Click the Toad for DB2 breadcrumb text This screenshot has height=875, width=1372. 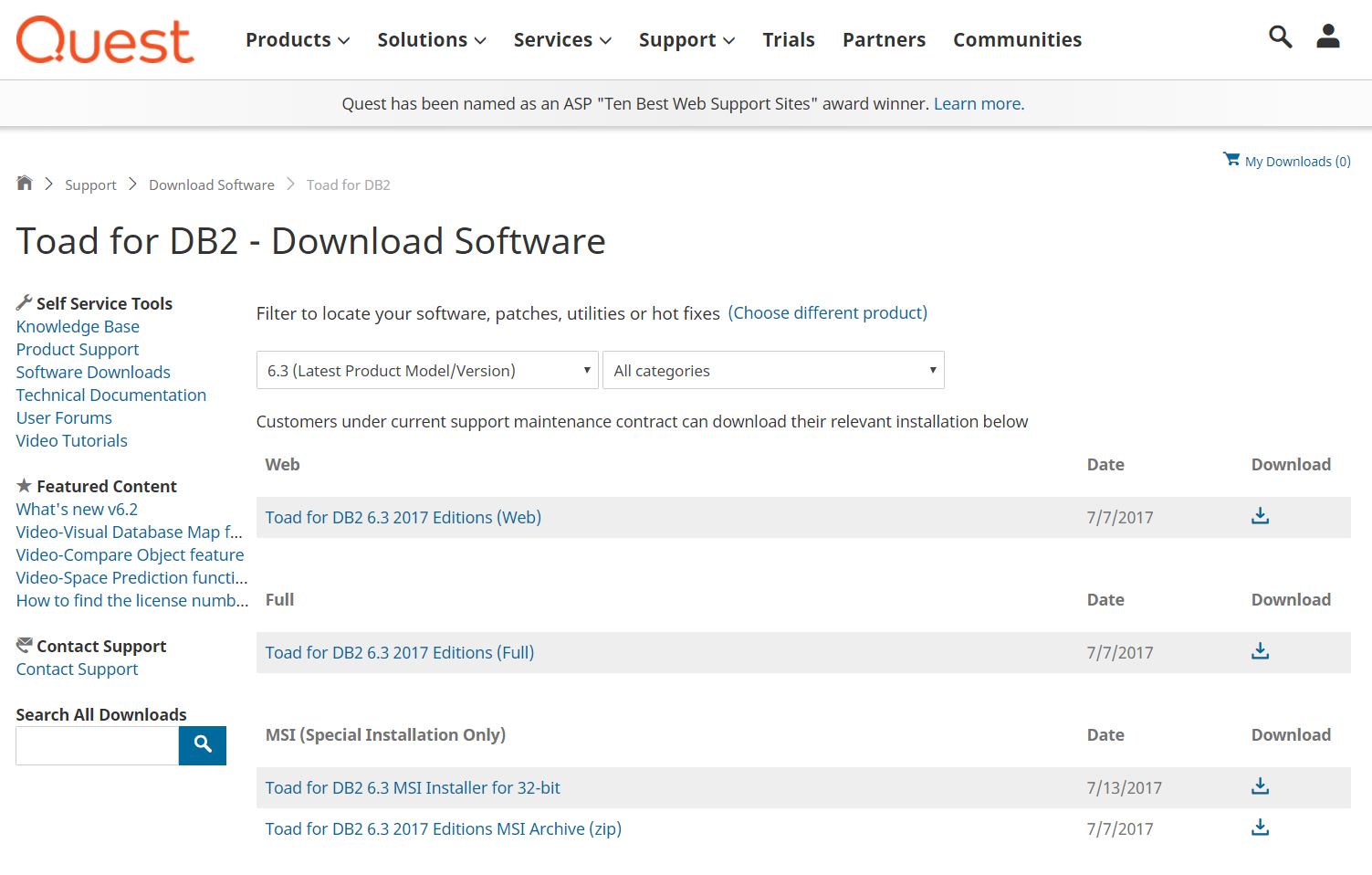coord(349,185)
